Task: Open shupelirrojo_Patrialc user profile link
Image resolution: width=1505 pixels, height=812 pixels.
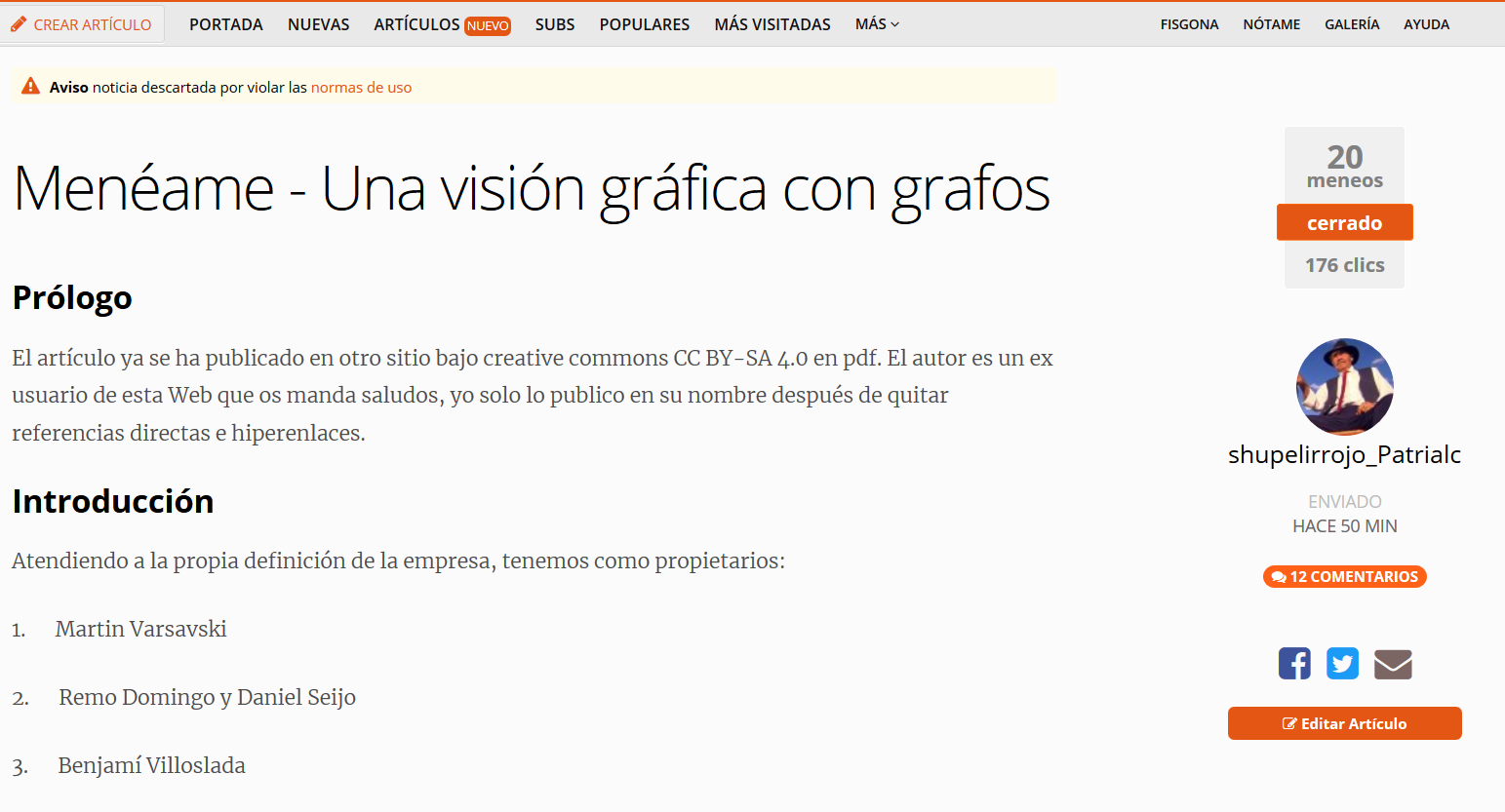Action: tap(1344, 454)
